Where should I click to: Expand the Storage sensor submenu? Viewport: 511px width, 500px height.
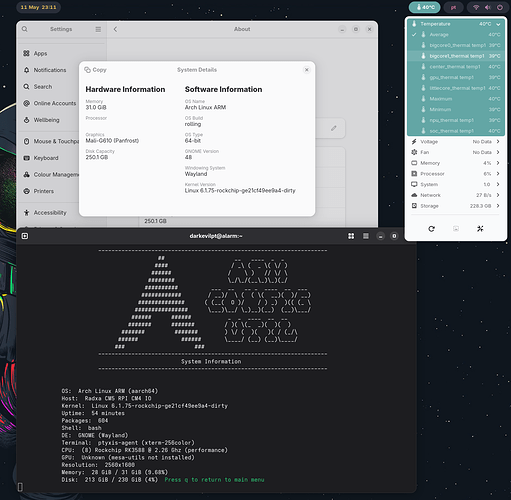(456, 206)
